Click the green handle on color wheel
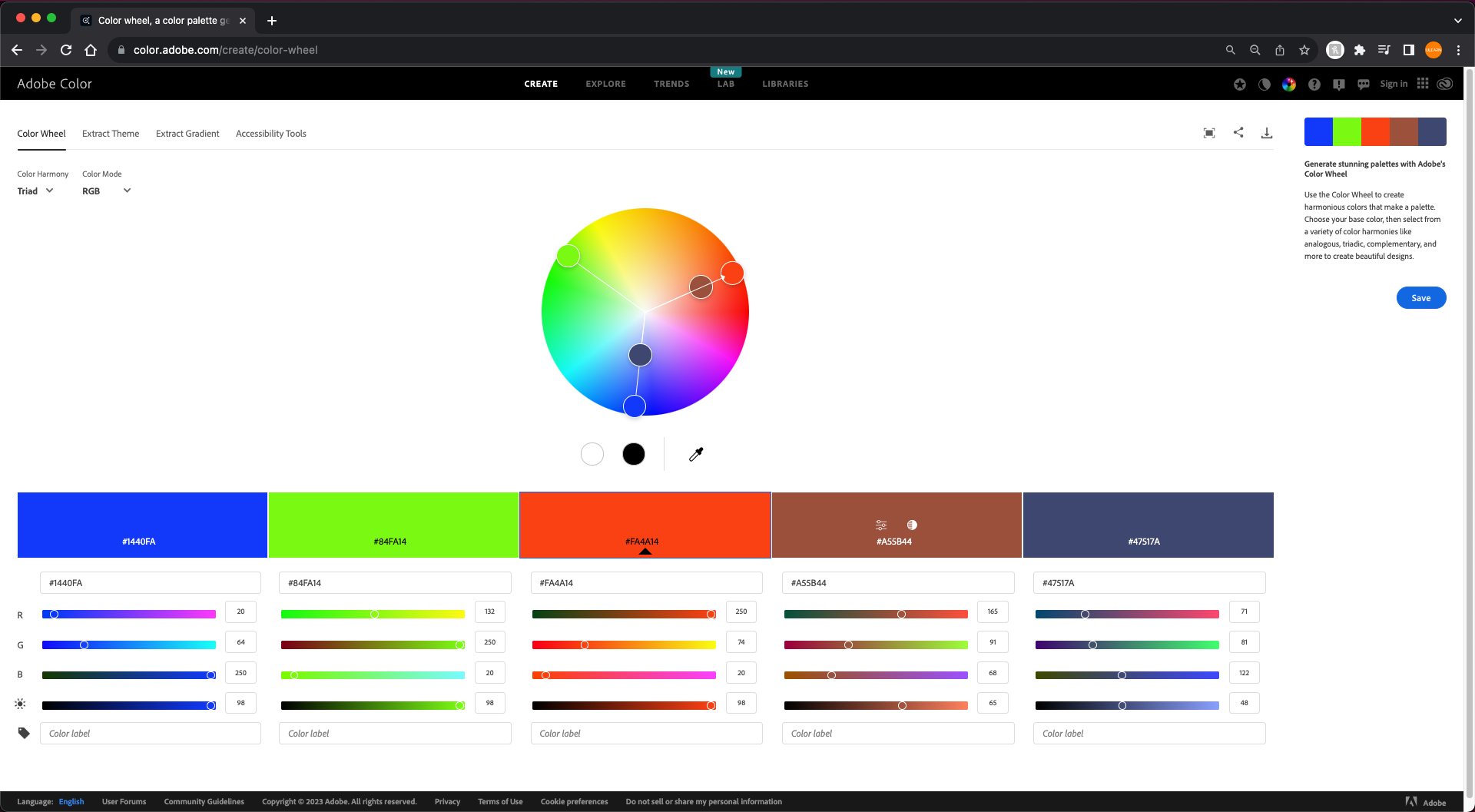 click(x=568, y=256)
